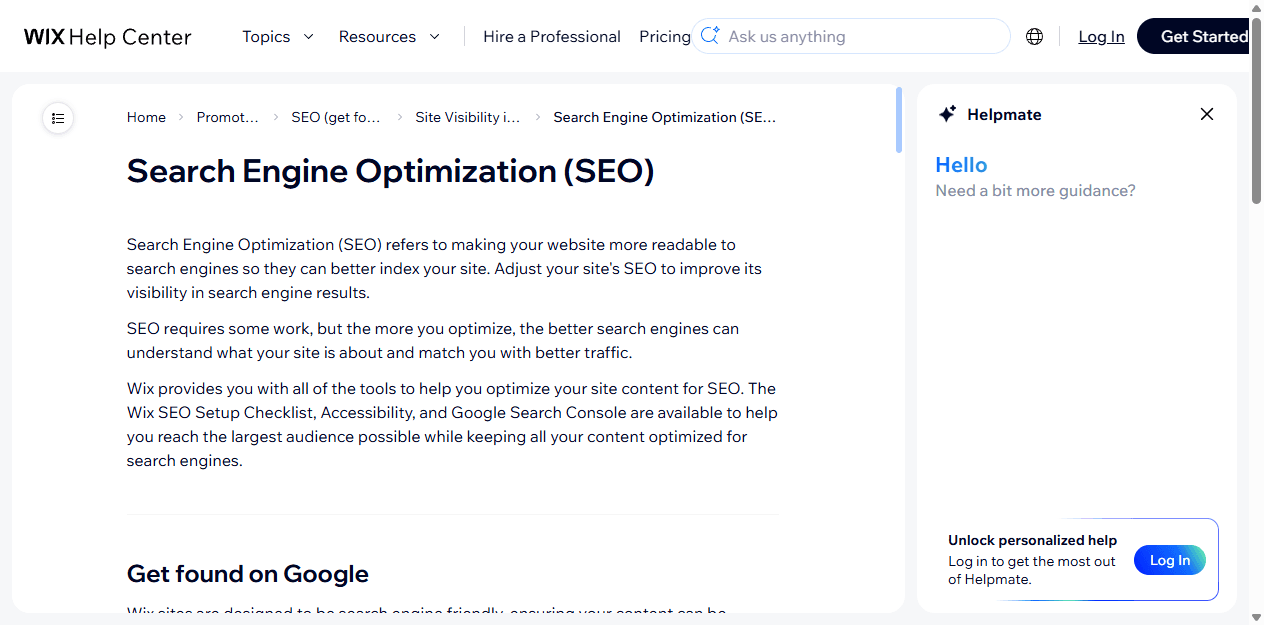
Task: Focus the Ask us anything search field
Action: (x=851, y=36)
